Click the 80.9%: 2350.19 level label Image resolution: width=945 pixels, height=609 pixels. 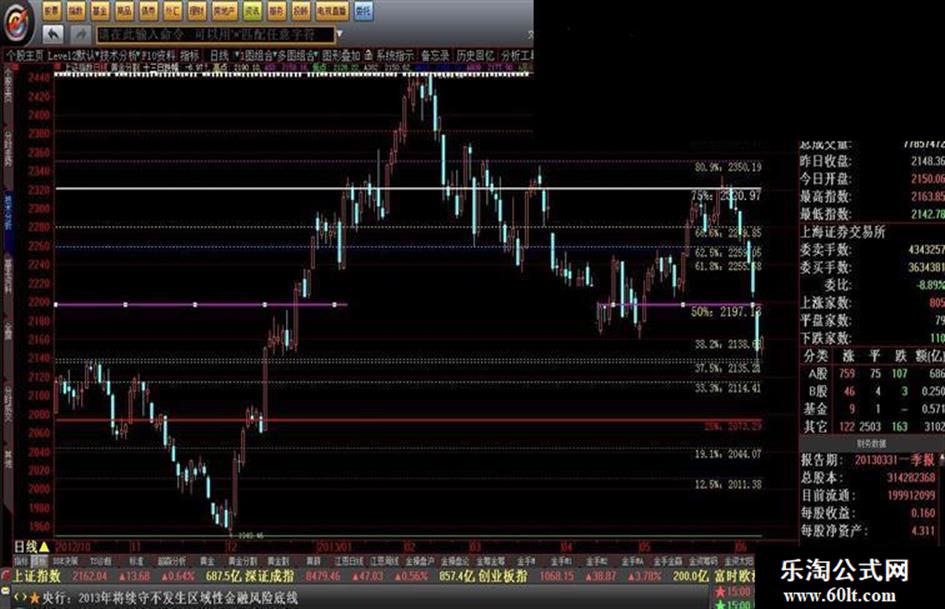[727, 167]
